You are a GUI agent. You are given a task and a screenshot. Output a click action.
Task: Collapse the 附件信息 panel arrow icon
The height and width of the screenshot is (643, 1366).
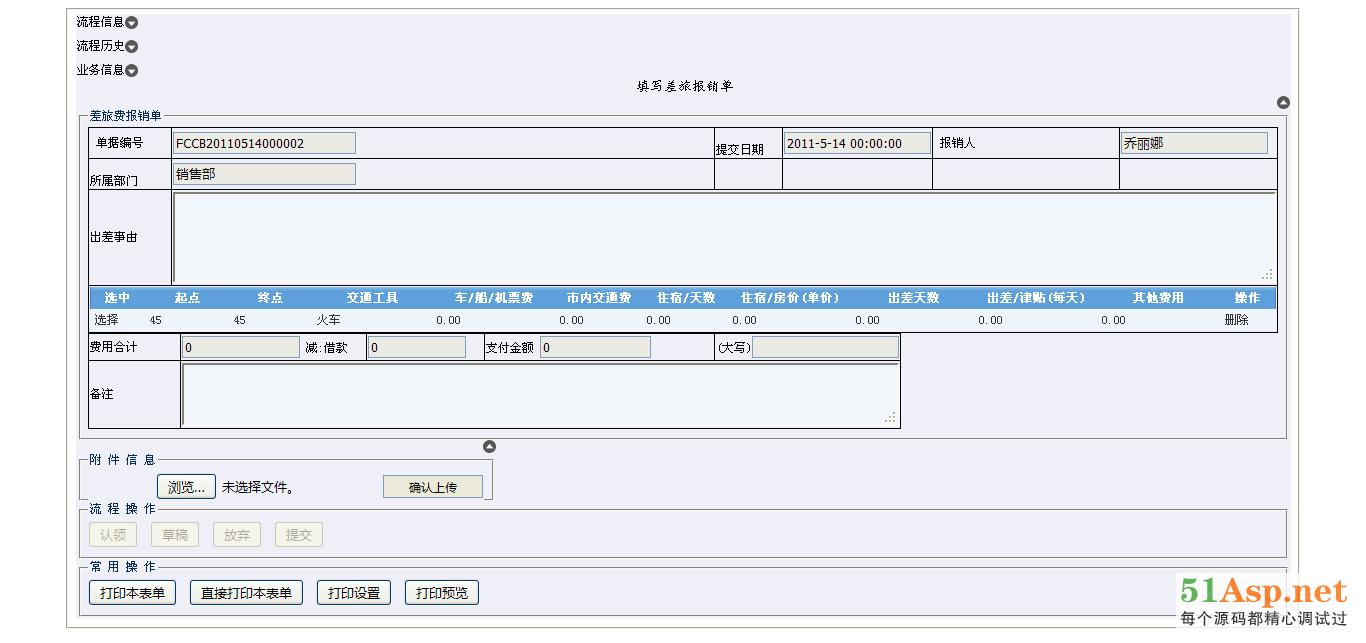[489, 447]
